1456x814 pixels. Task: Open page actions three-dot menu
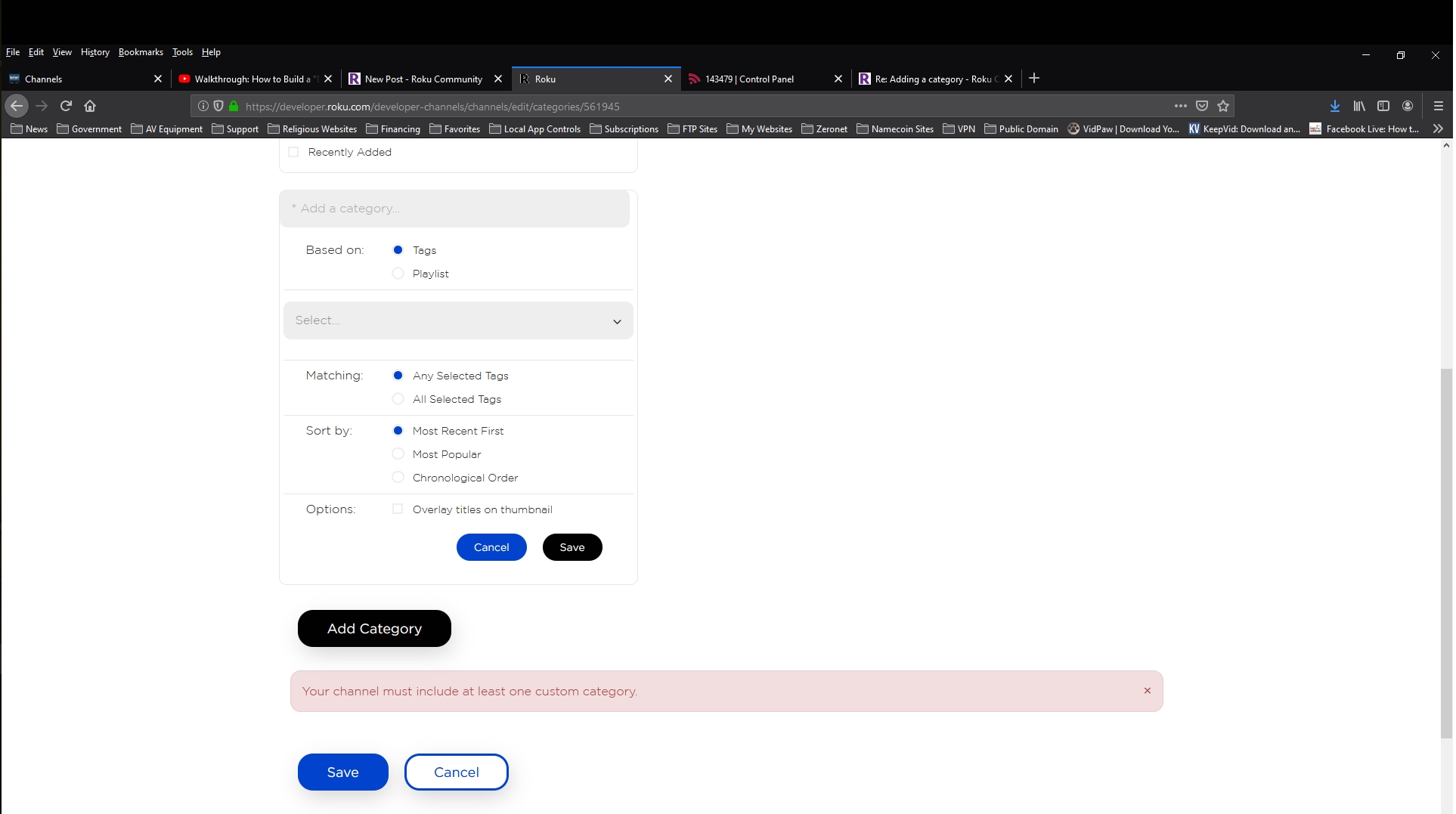(1181, 106)
